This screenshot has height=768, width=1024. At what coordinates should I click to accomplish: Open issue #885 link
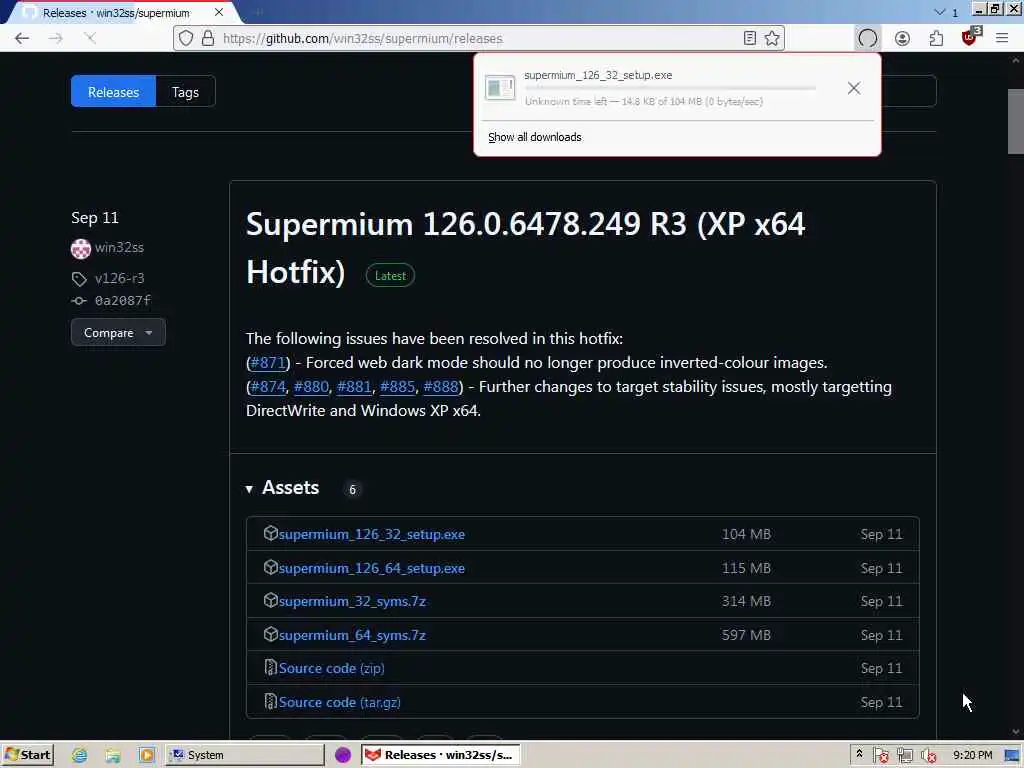click(397, 387)
